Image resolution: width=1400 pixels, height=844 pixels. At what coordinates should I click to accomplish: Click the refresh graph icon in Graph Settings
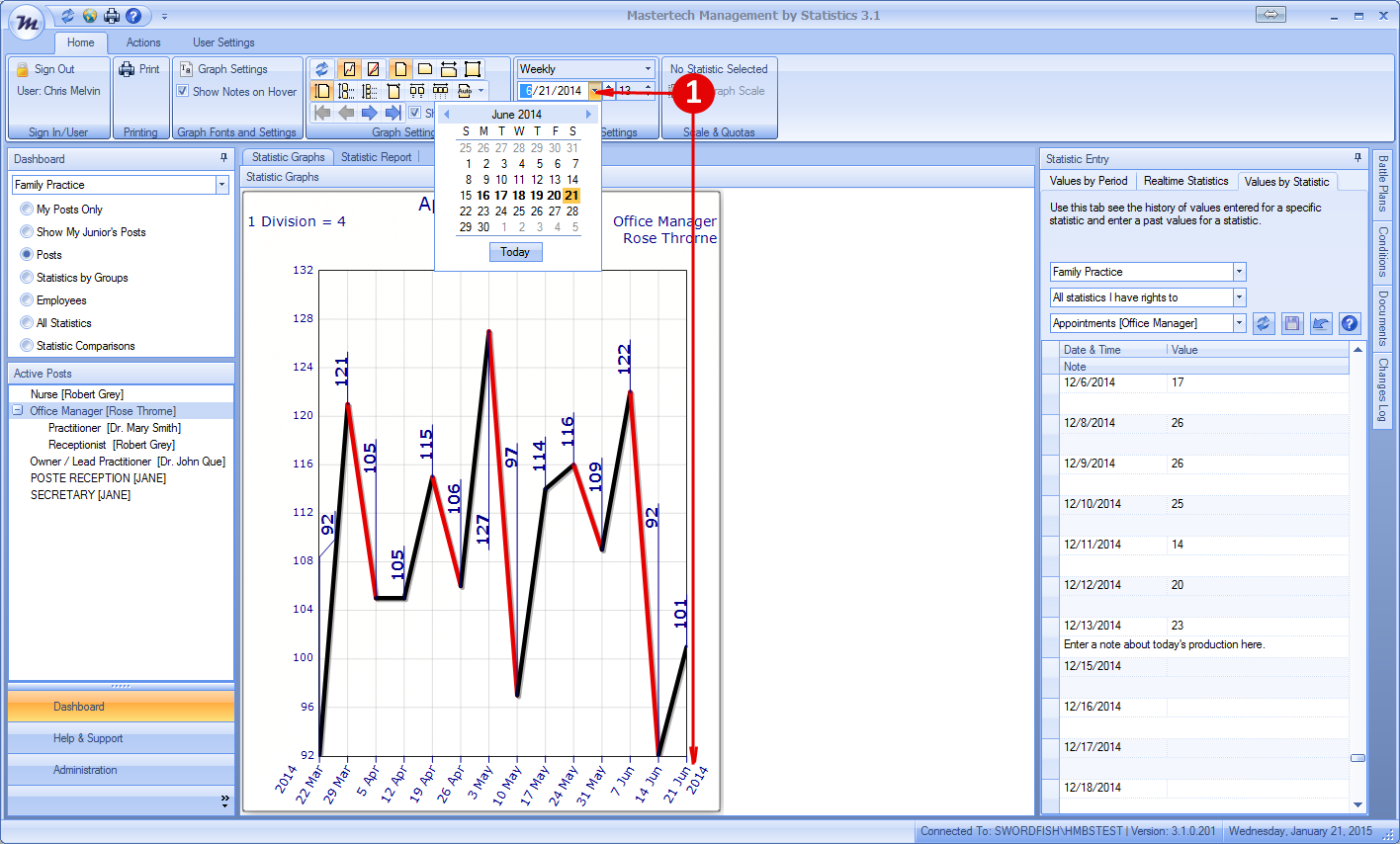pyautogui.click(x=321, y=69)
